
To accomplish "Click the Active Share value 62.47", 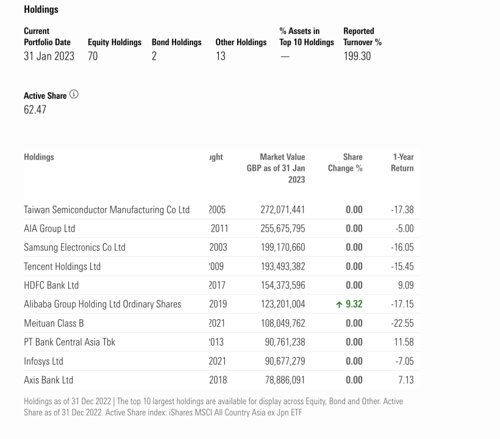I will coord(35,110).
